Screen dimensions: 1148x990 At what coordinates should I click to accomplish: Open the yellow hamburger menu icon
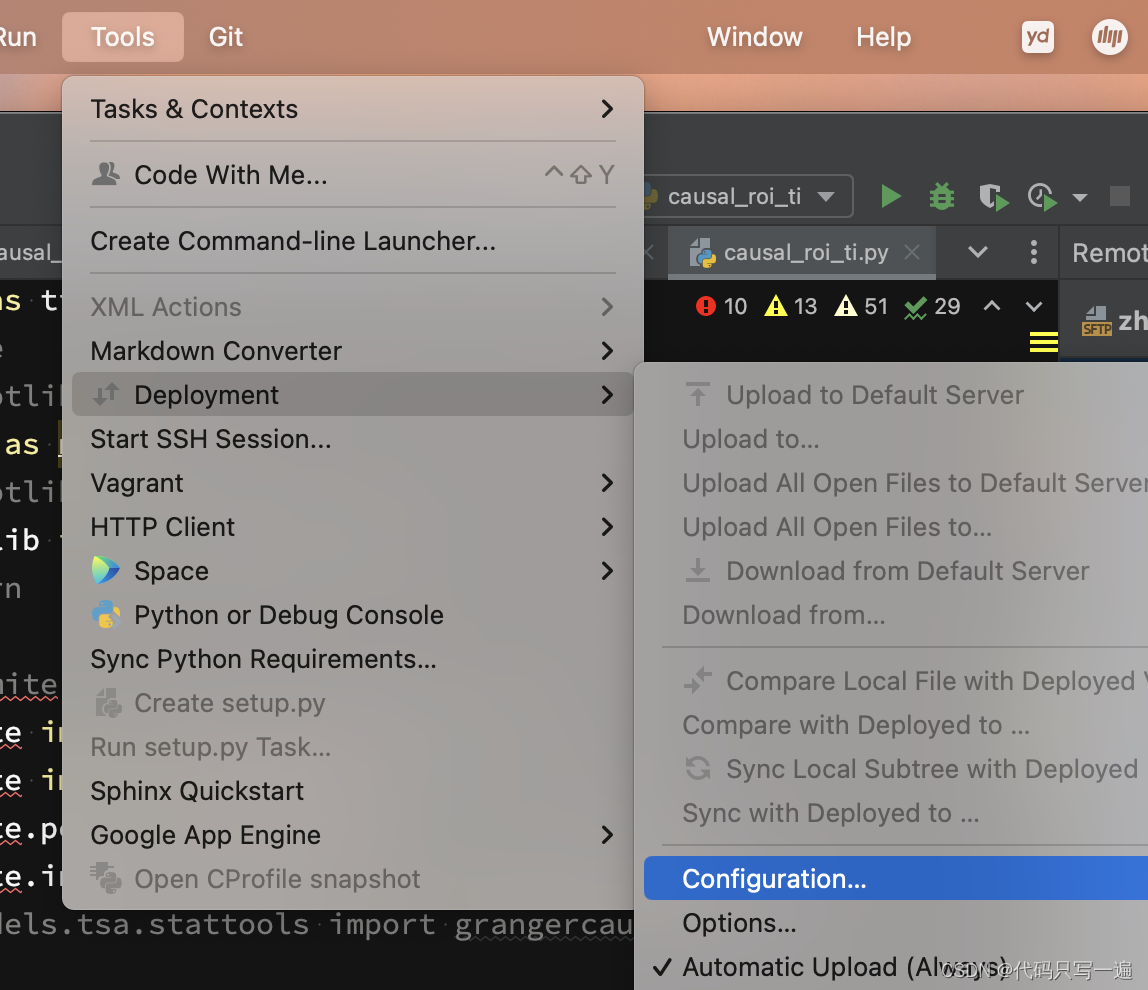pos(1043,342)
